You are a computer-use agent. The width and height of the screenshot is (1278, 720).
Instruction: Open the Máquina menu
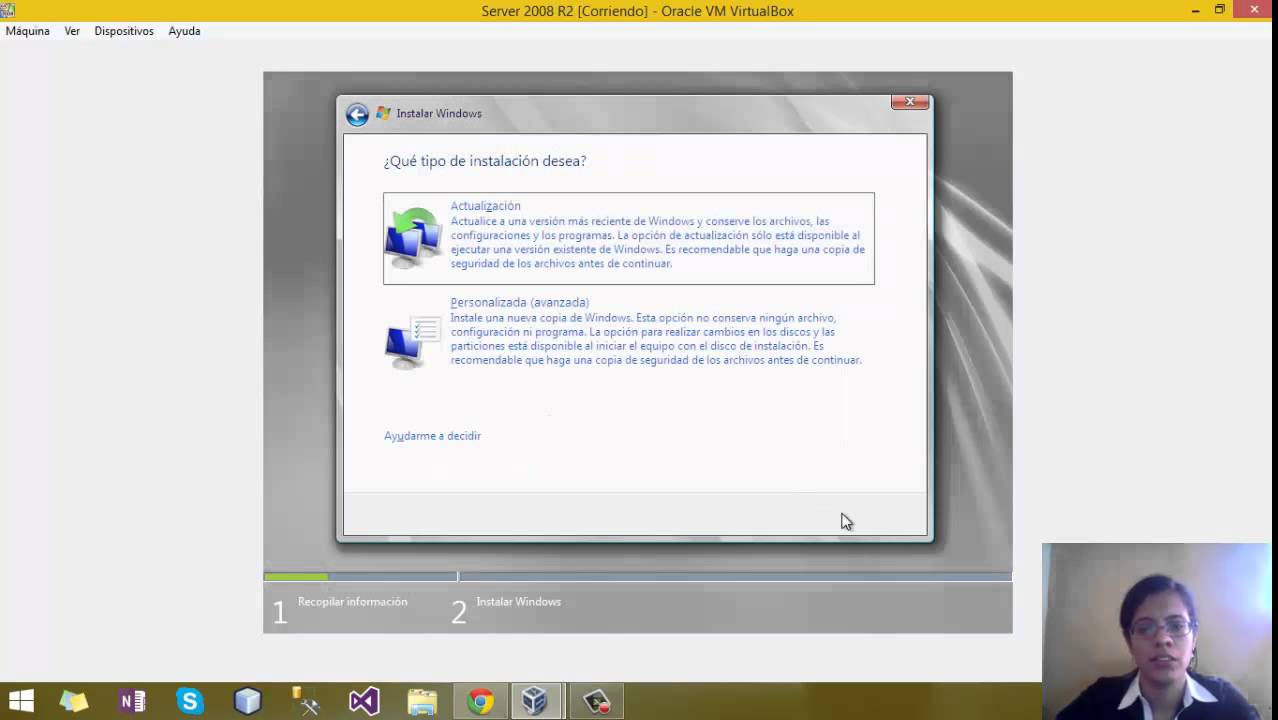tap(28, 31)
